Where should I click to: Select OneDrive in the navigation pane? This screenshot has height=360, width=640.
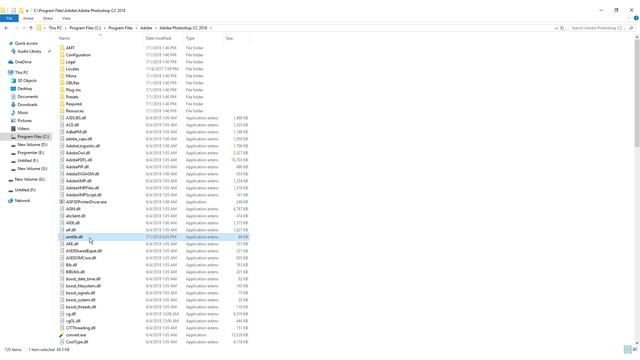pyautogui.click(x=23, y=62)
